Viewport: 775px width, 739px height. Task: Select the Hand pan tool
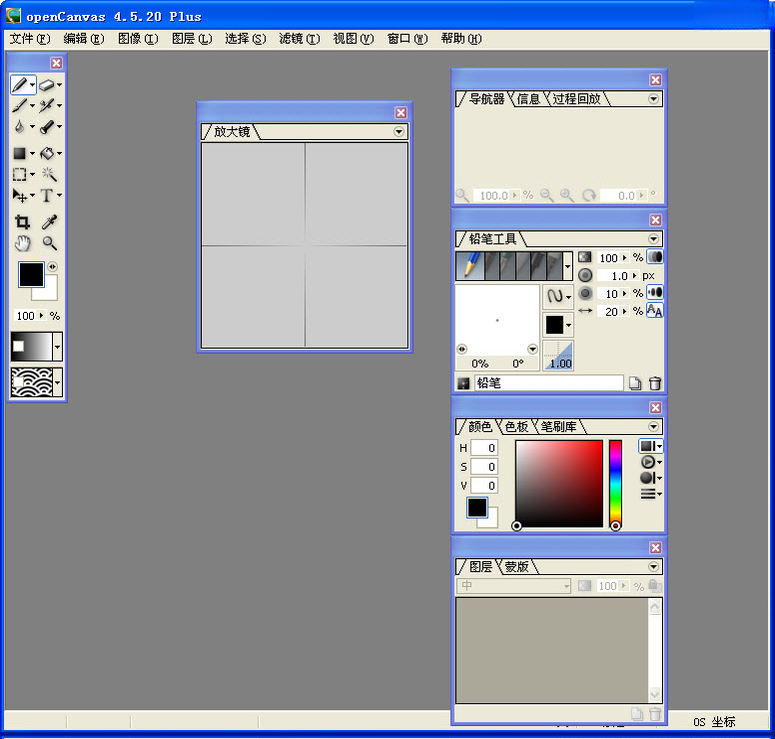(x=22, y=243)
